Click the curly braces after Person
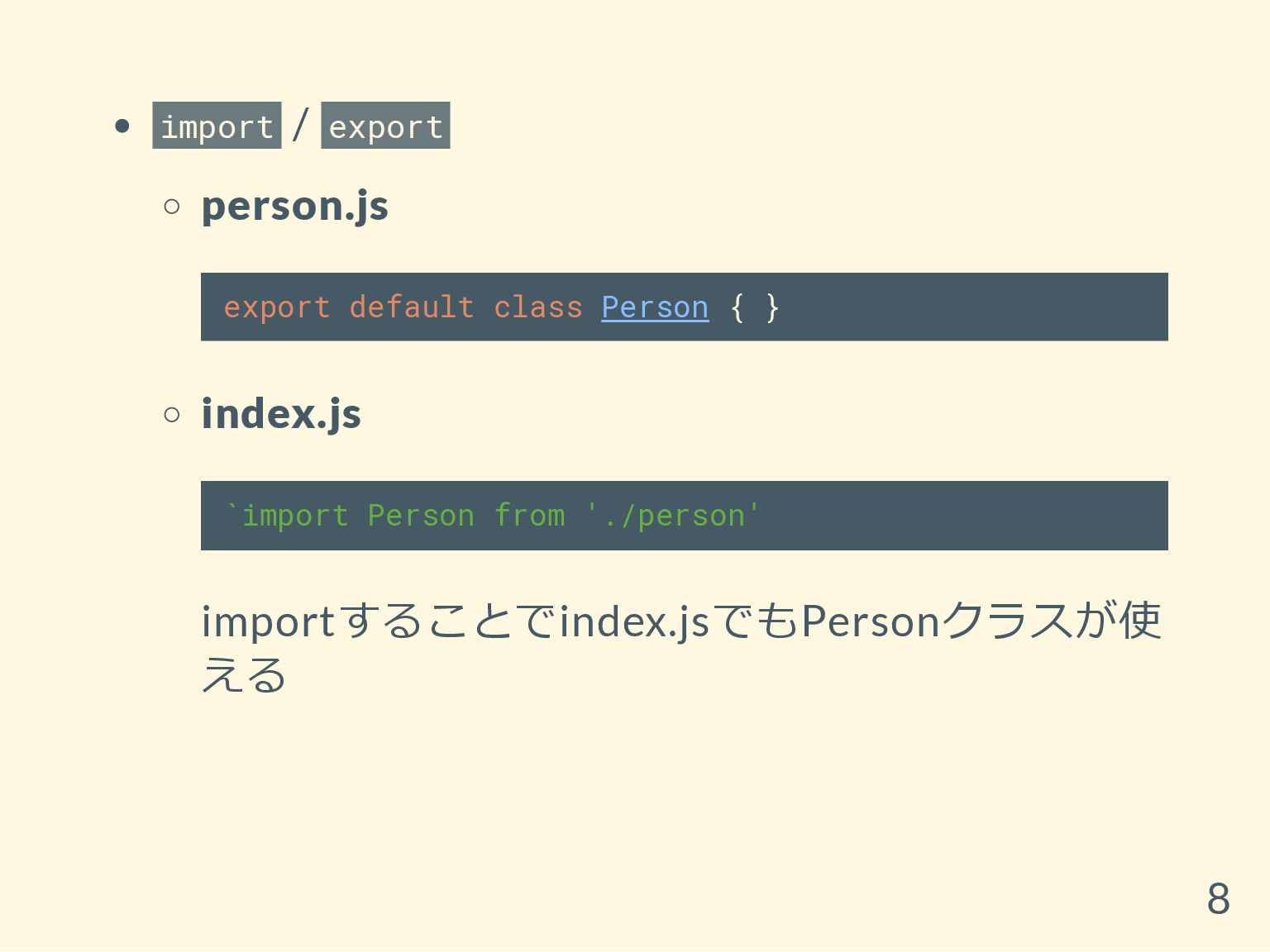Image resolution: width=1270 pixels, height=952 pixels. coord(755,307)
